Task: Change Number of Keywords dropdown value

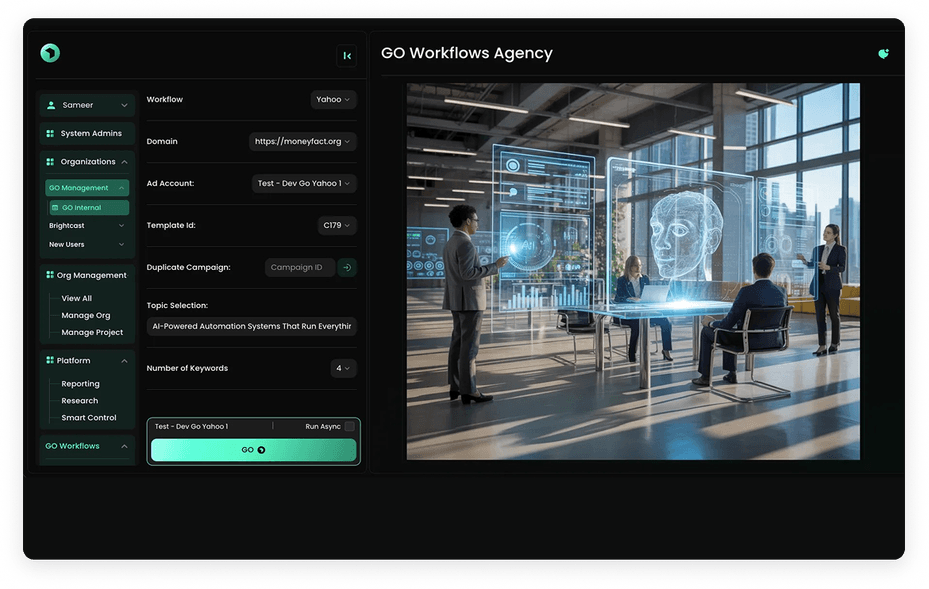Action: coord(343,368)
